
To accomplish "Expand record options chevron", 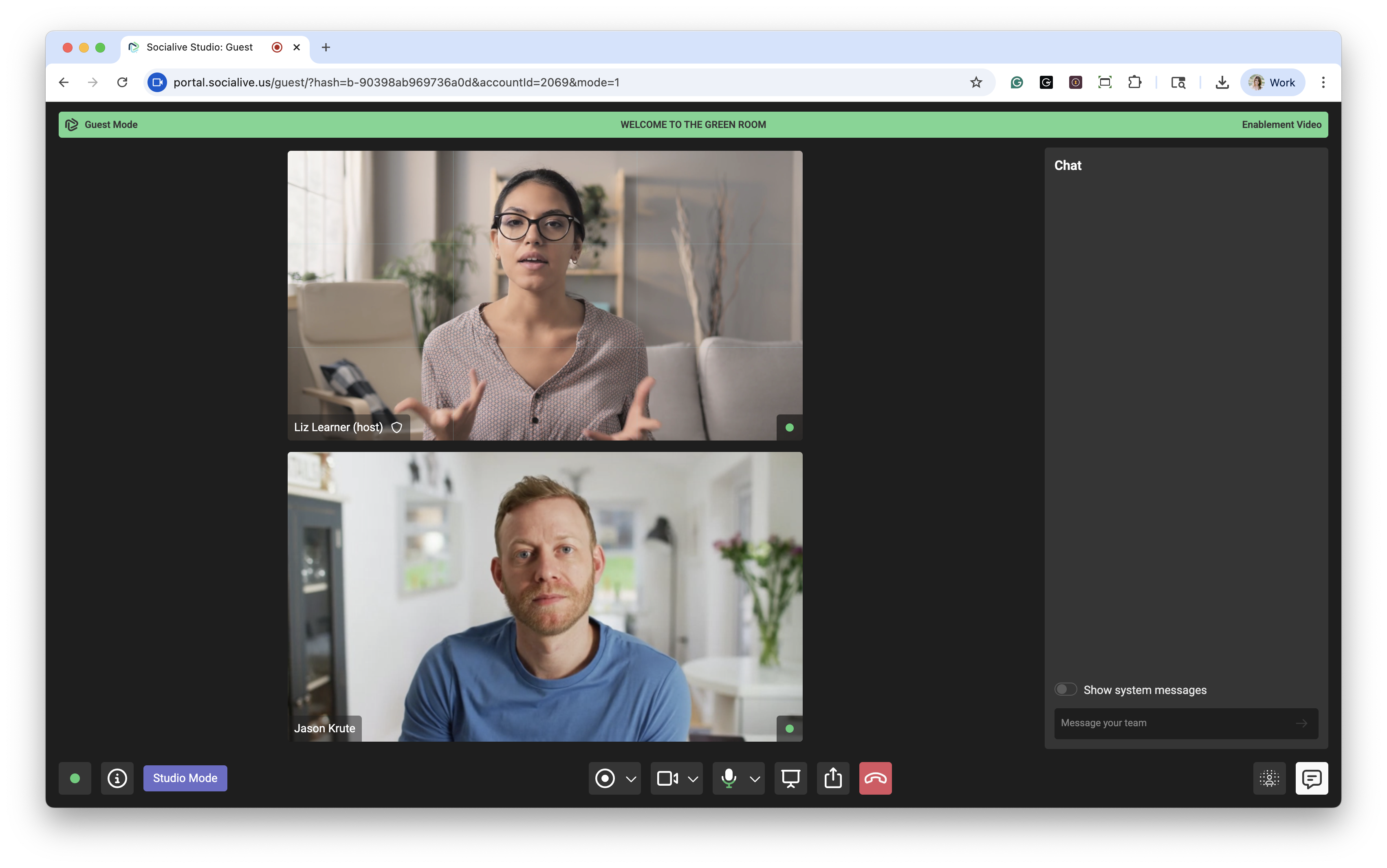I will pos(631,779).
